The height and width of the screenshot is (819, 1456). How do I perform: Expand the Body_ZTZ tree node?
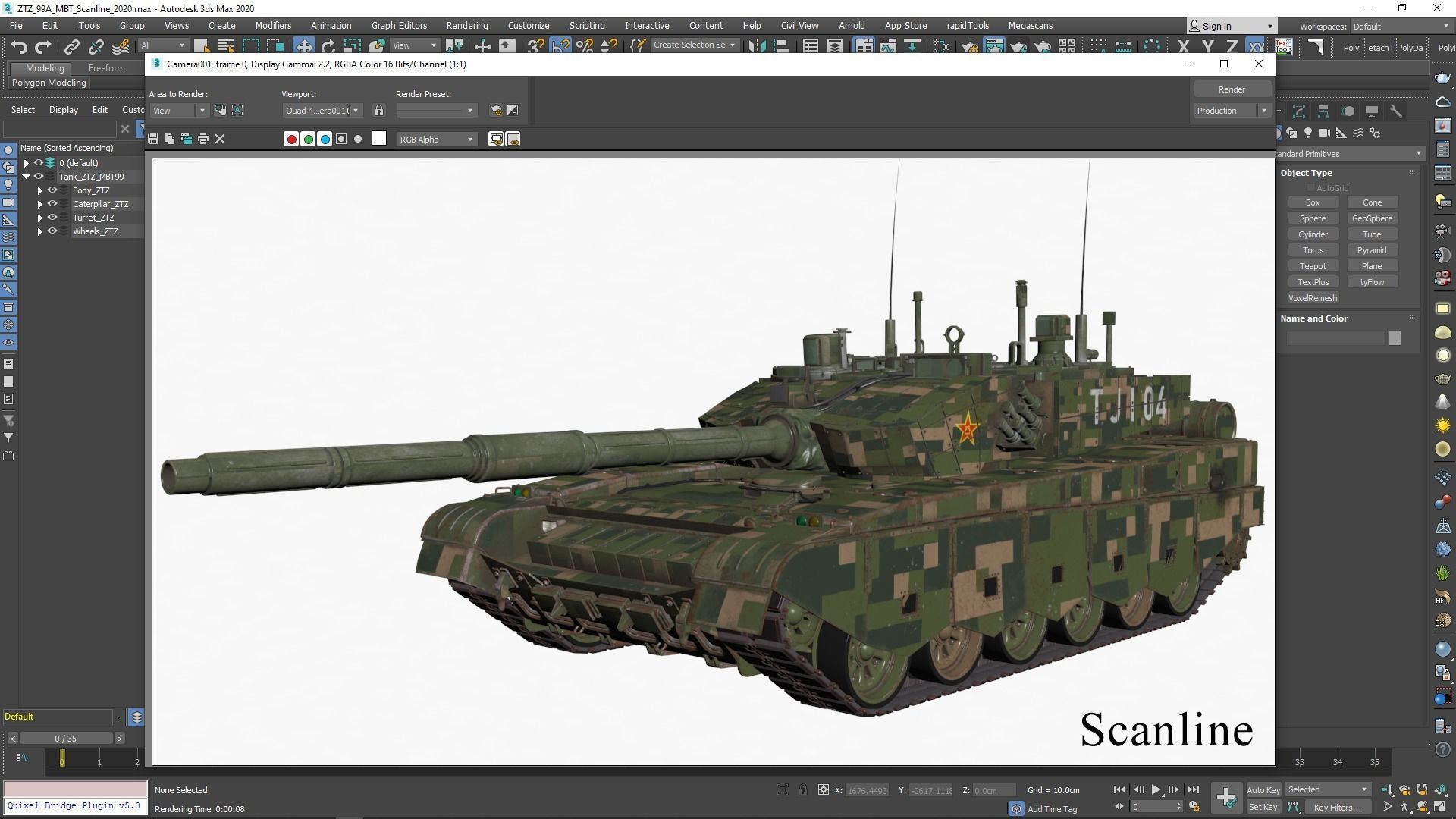pos(40,190)
